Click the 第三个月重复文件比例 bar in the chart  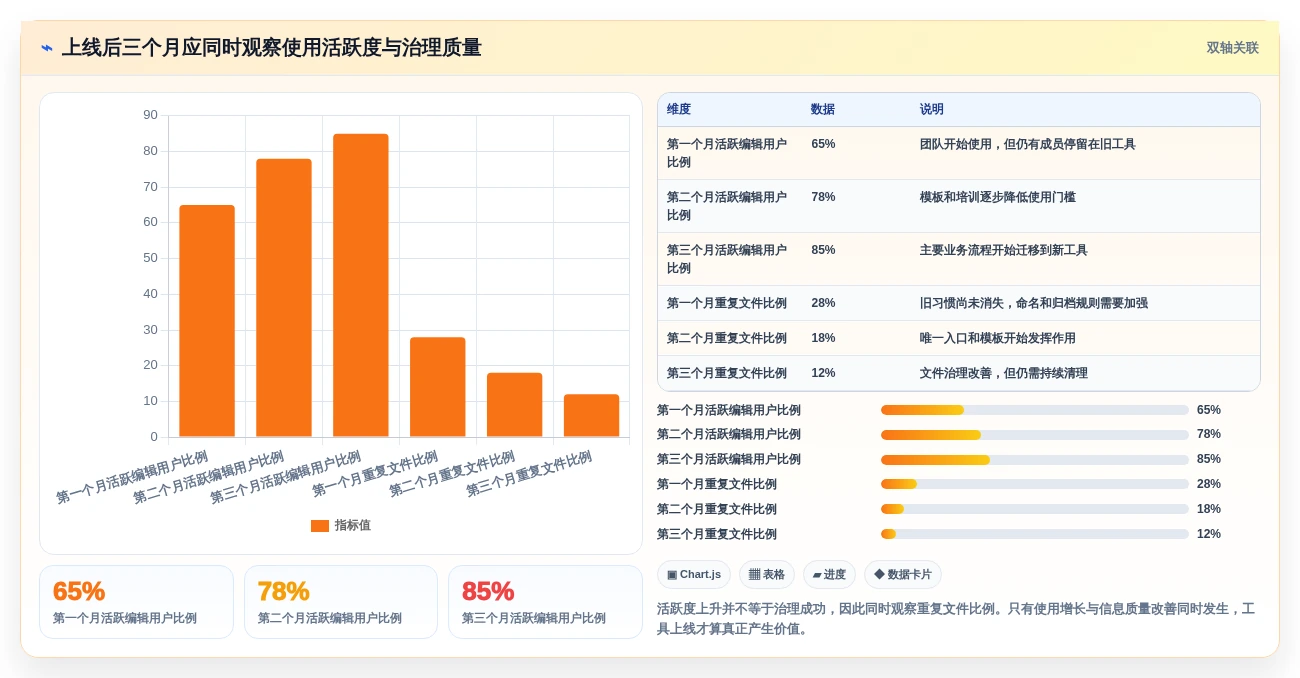coord(591,416)
